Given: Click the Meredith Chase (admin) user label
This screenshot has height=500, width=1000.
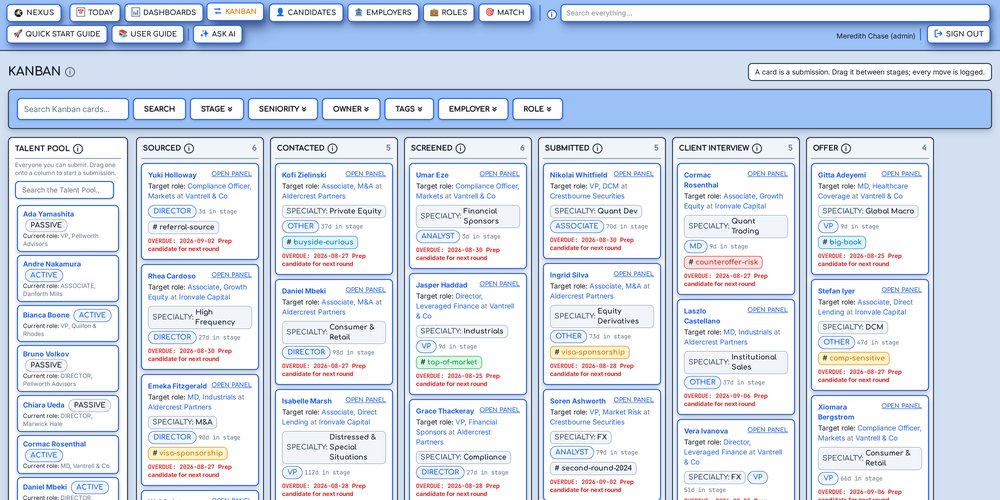Looking at the screenshot, I should coord(876,36).
